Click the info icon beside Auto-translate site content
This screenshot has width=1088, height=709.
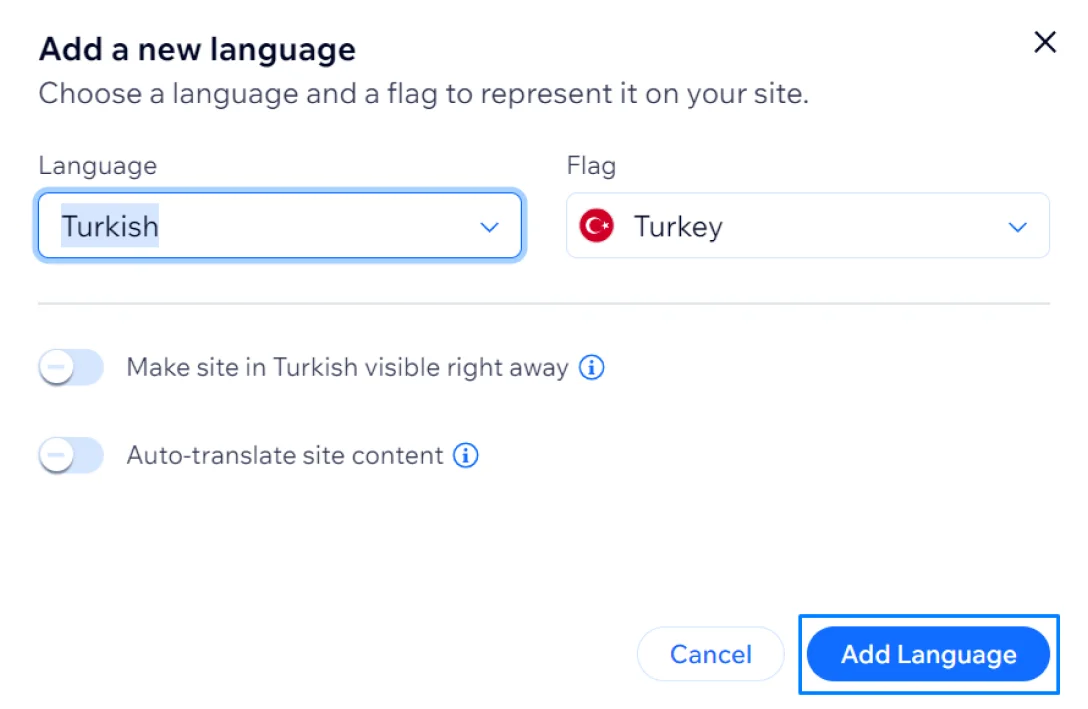click(465, 455)
